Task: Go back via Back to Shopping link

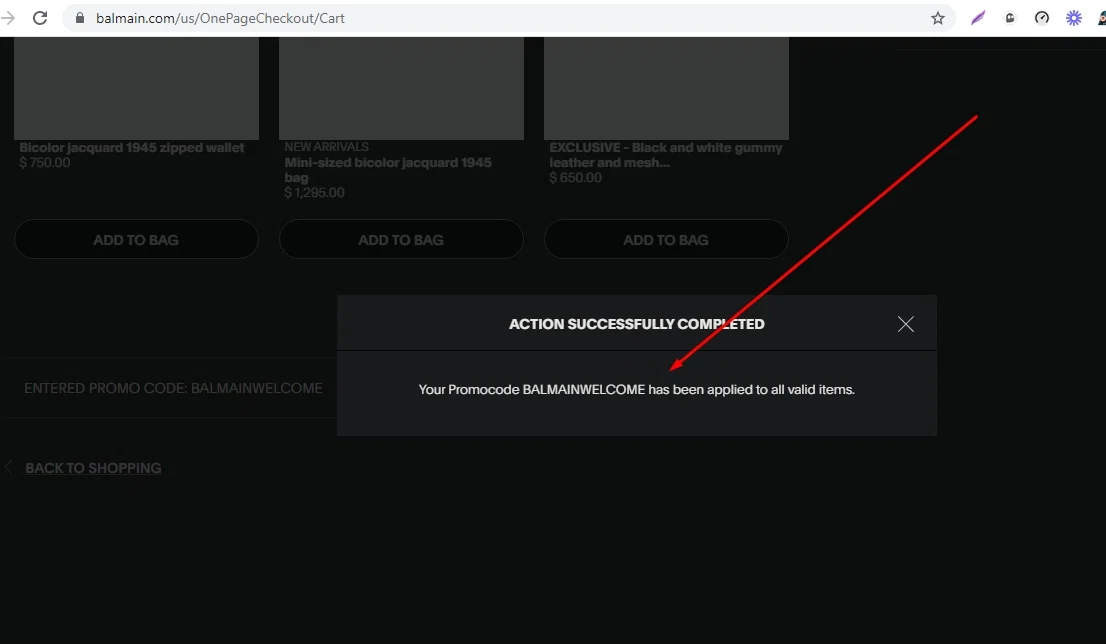Action: (x=93, y=468)
